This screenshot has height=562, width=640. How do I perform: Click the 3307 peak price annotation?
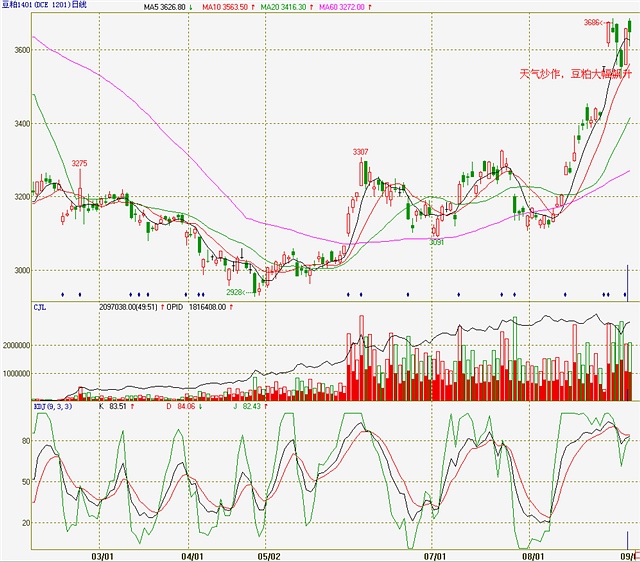click(360, 152)
